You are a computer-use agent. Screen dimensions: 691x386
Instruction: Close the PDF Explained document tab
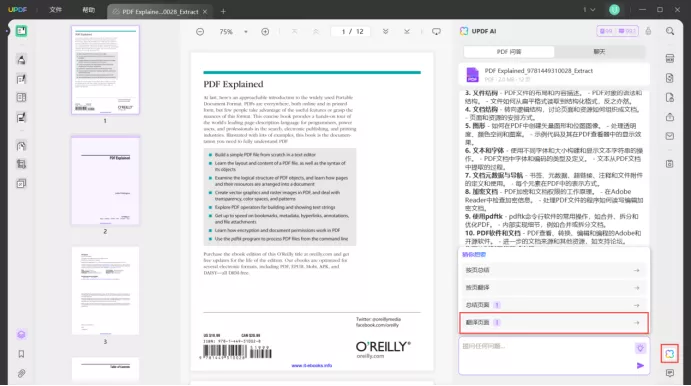coord(205,12)
